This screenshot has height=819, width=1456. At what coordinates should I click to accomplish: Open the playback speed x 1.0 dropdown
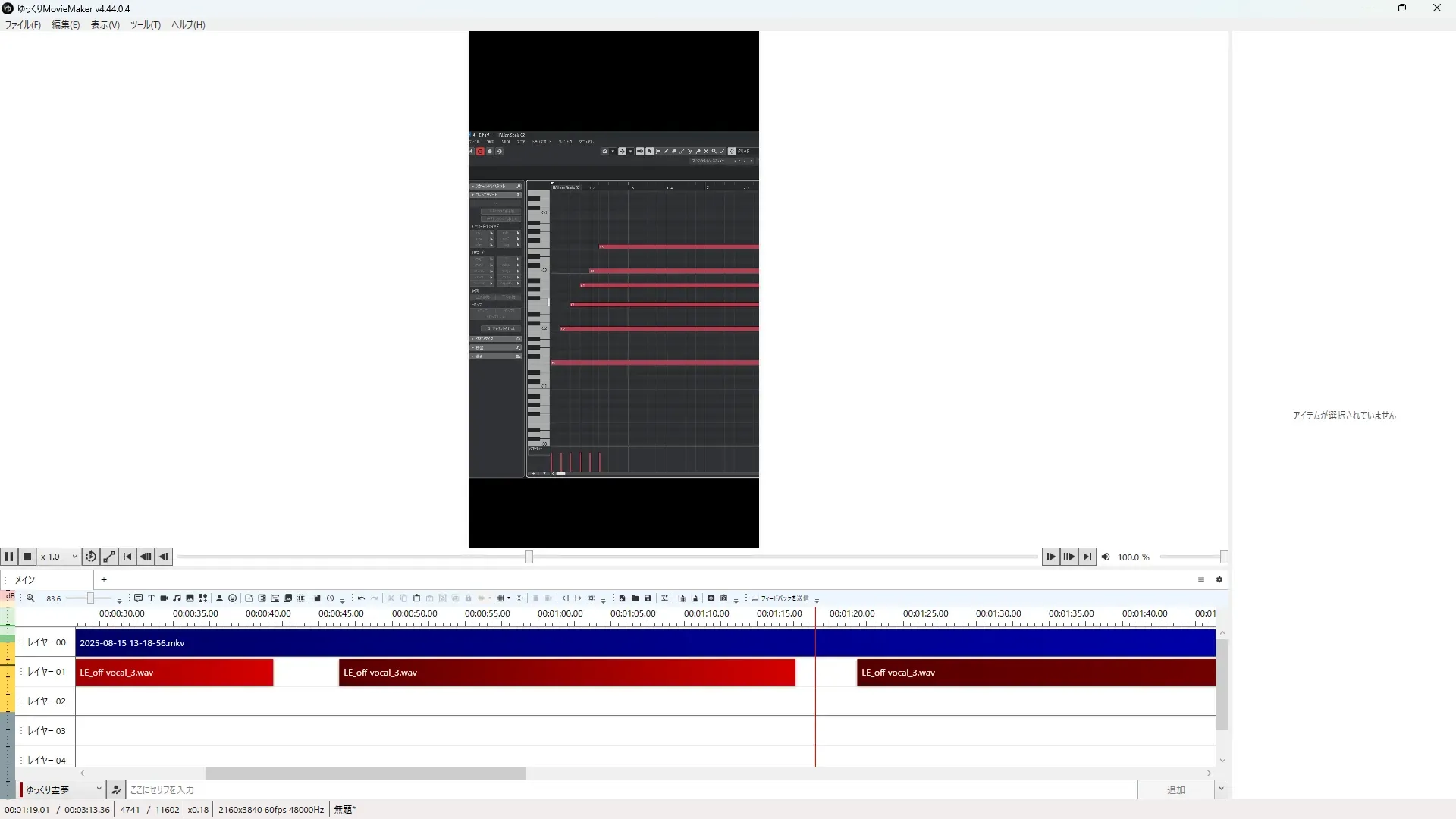(x=60, y=557)
